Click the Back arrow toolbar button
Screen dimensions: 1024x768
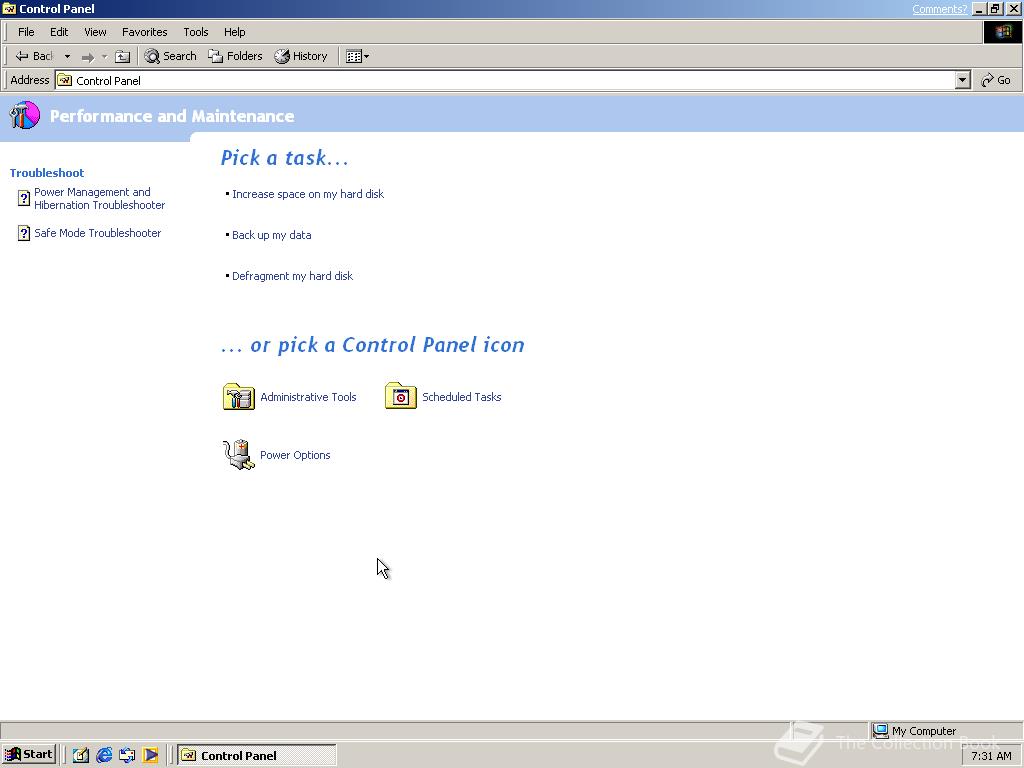(34, 56)
